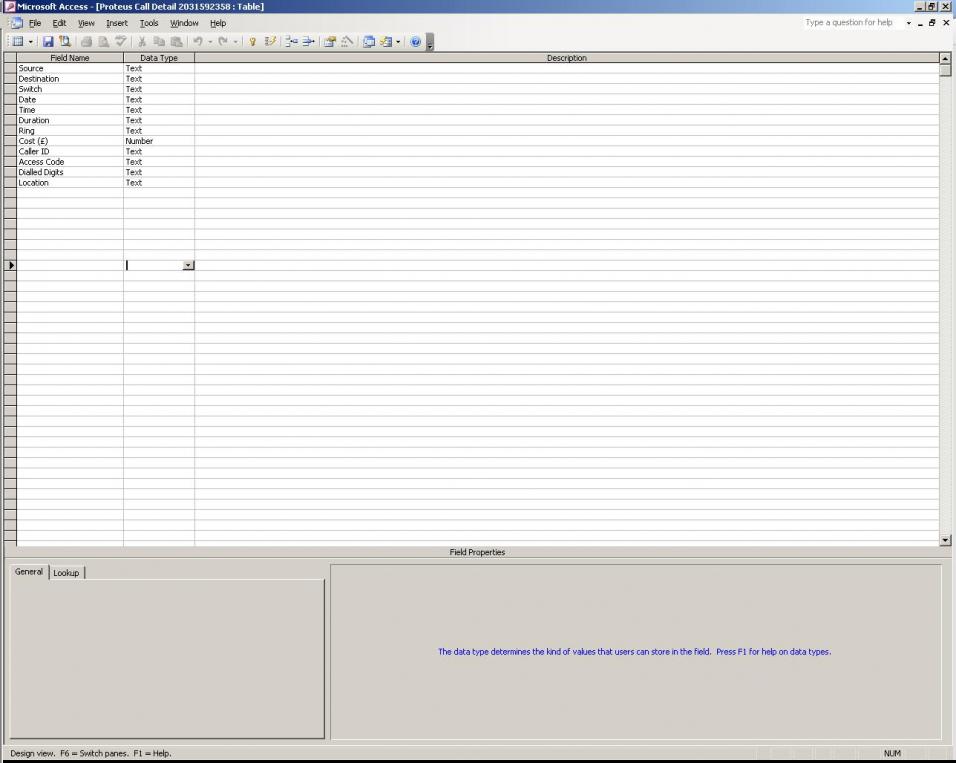Image resolution: width=956 pixels, height=763 pixels.
Task: Switch to the General properties tab
Action: coord(29,571)
